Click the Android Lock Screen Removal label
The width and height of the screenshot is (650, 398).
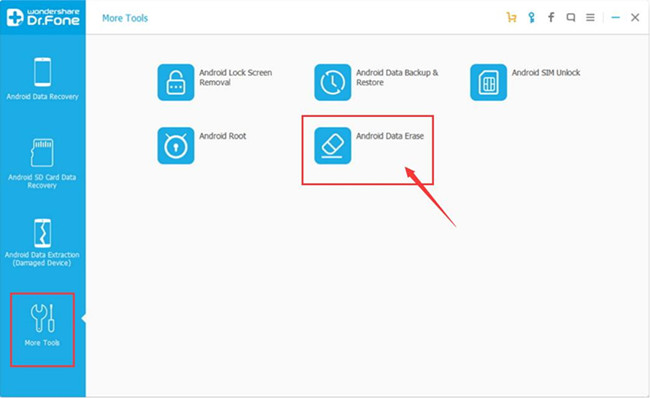235,78
